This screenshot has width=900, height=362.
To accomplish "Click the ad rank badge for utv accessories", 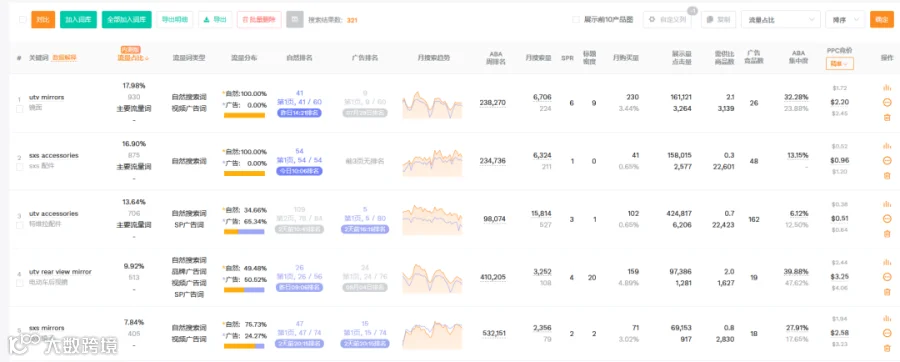I will click(365, 229).
